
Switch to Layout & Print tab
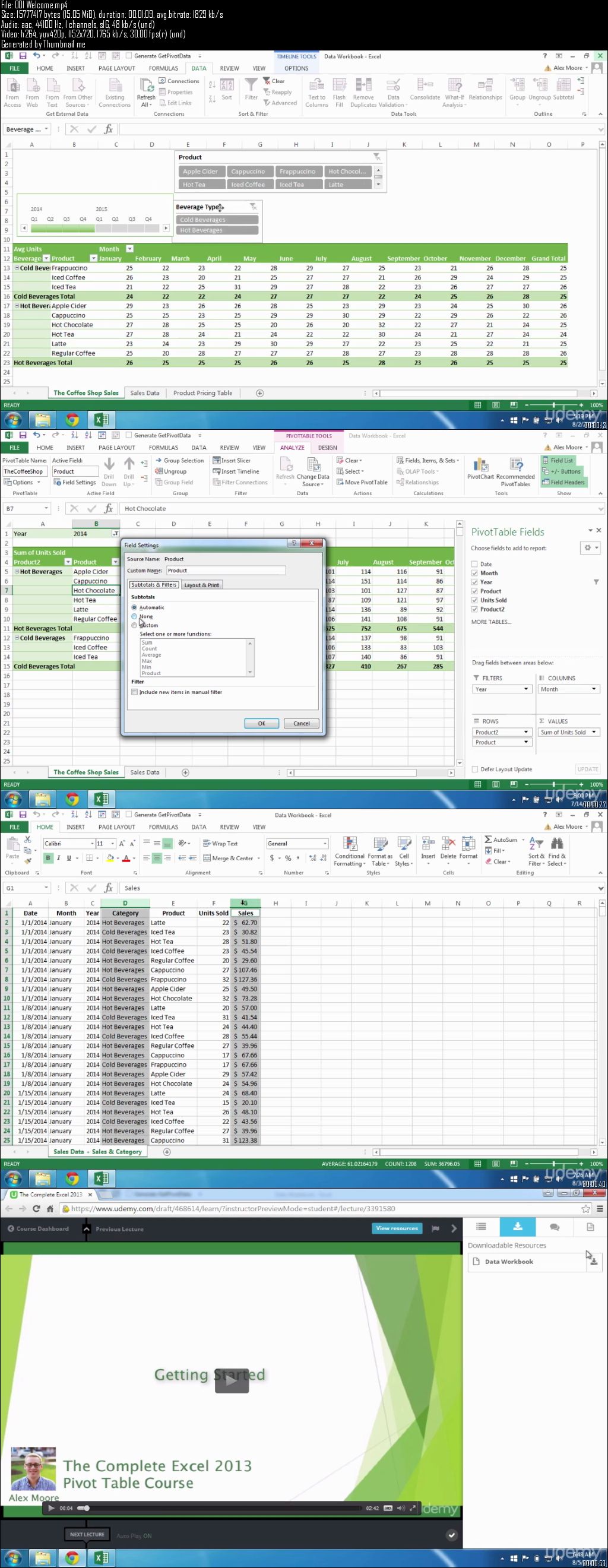pos(201,585)
